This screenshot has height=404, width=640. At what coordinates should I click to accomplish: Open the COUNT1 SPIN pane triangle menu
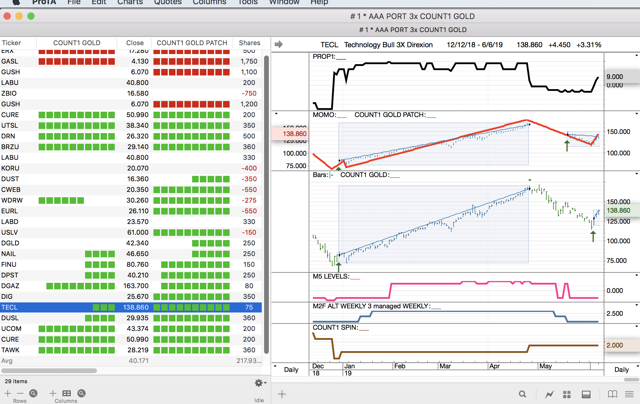[636, 326]
